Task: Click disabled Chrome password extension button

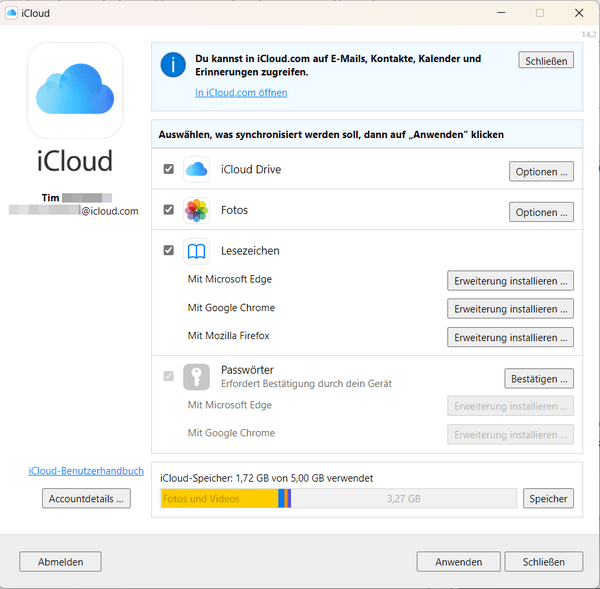Action: pyautogui.click(x=510, y=434)
